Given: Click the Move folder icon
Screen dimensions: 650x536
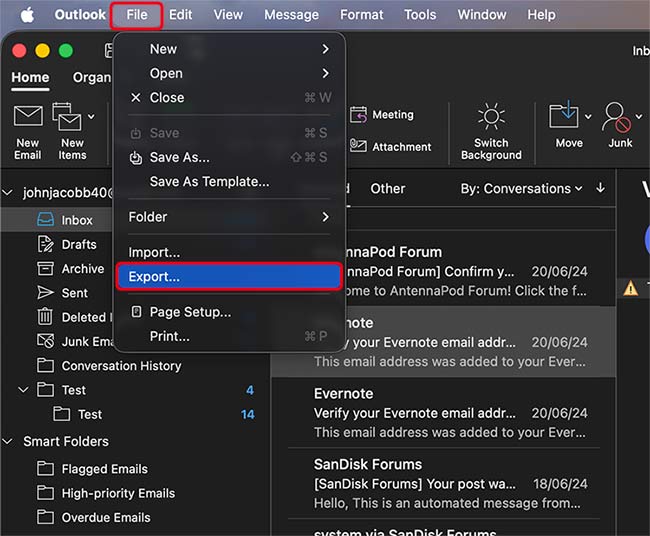Looking at the screenshot, I should coord(564,115).
